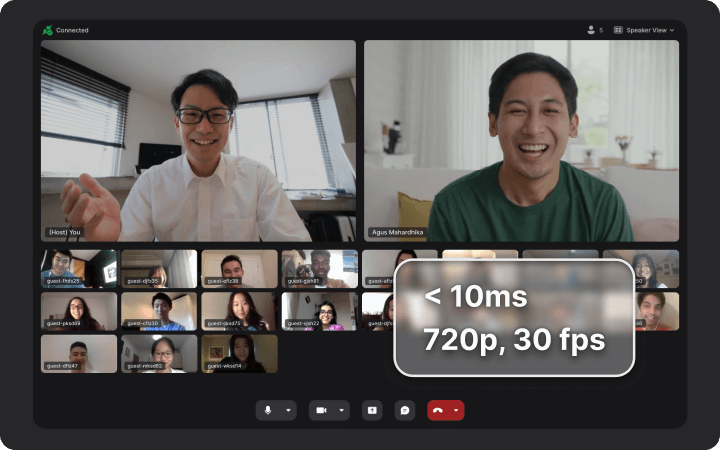Click the Speaker View grid icon

(x=618, y=30)
